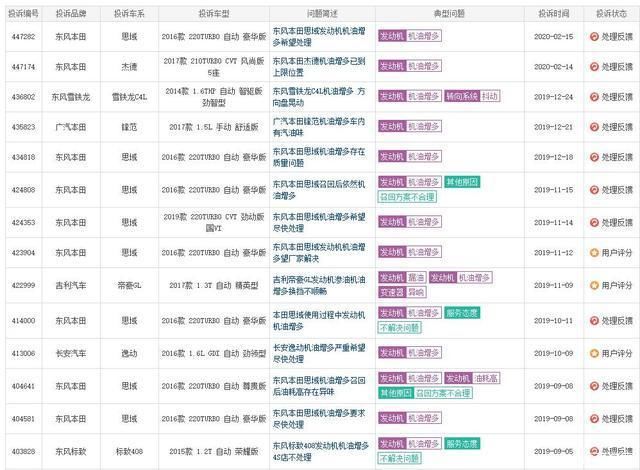Click orange 用户评分 icon for complaint 422999
640x470 pixels.
coord(594,286)
